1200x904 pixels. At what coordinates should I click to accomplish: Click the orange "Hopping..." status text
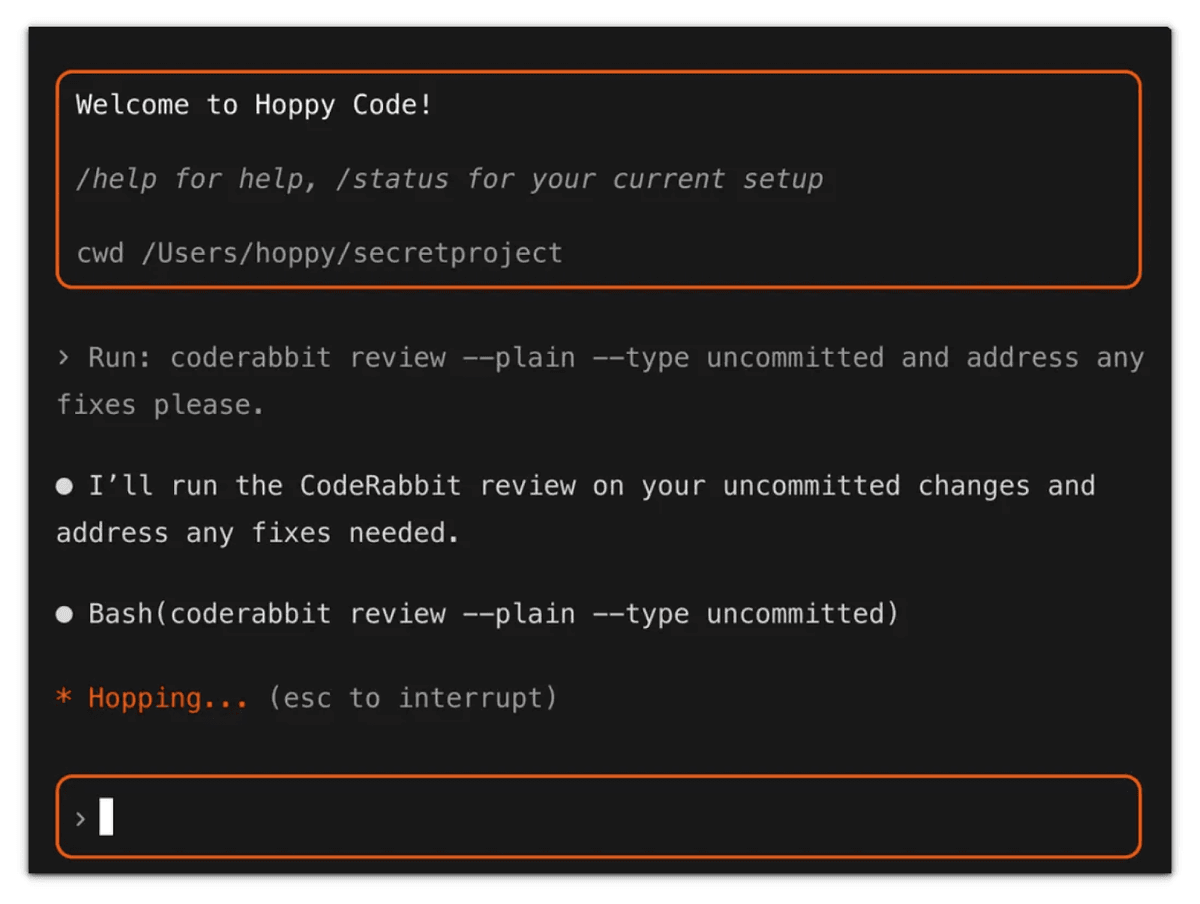pyautogui.click(x=167, y=698)
